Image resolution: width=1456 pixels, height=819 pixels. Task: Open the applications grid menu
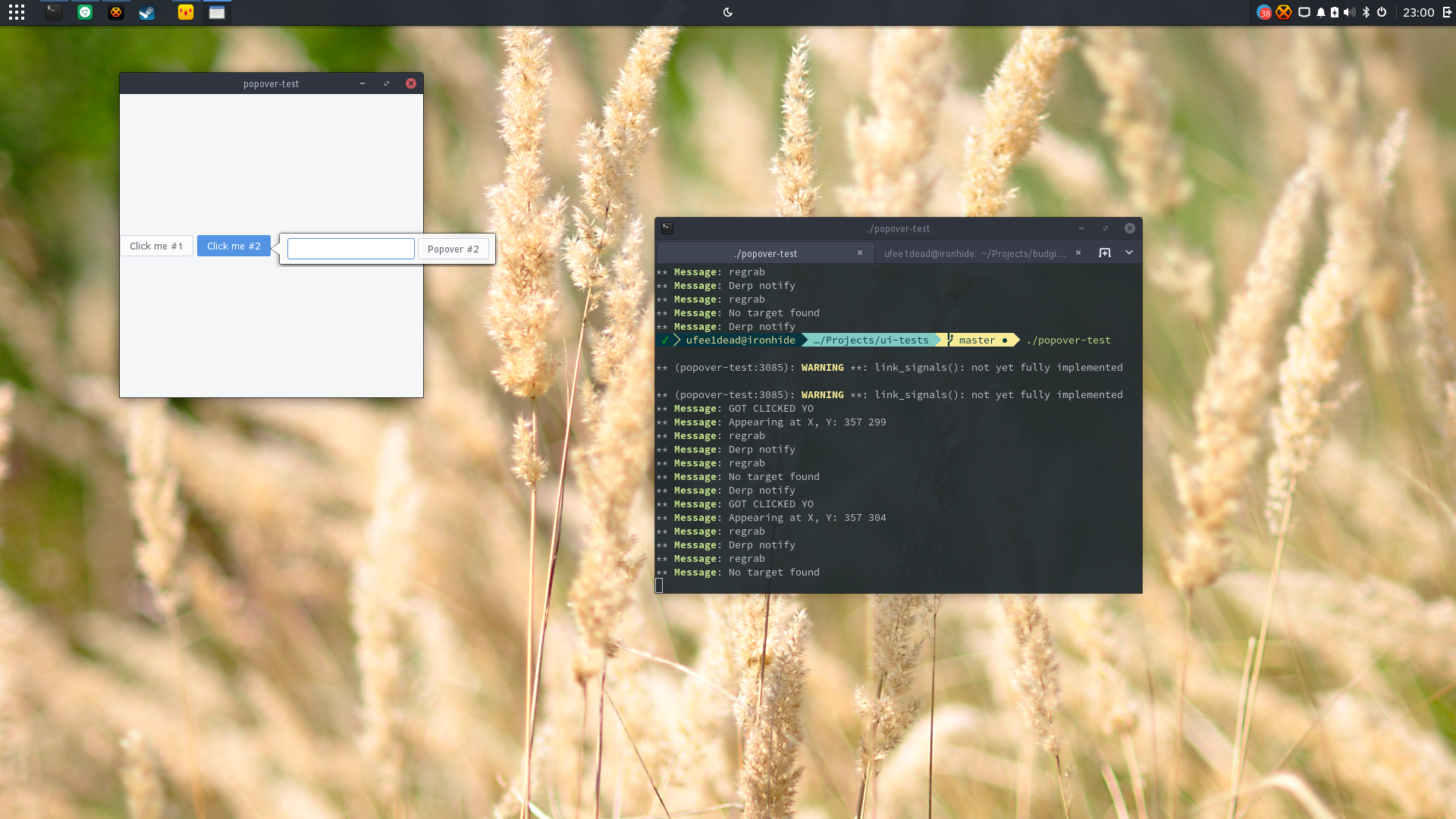(17, 12)
